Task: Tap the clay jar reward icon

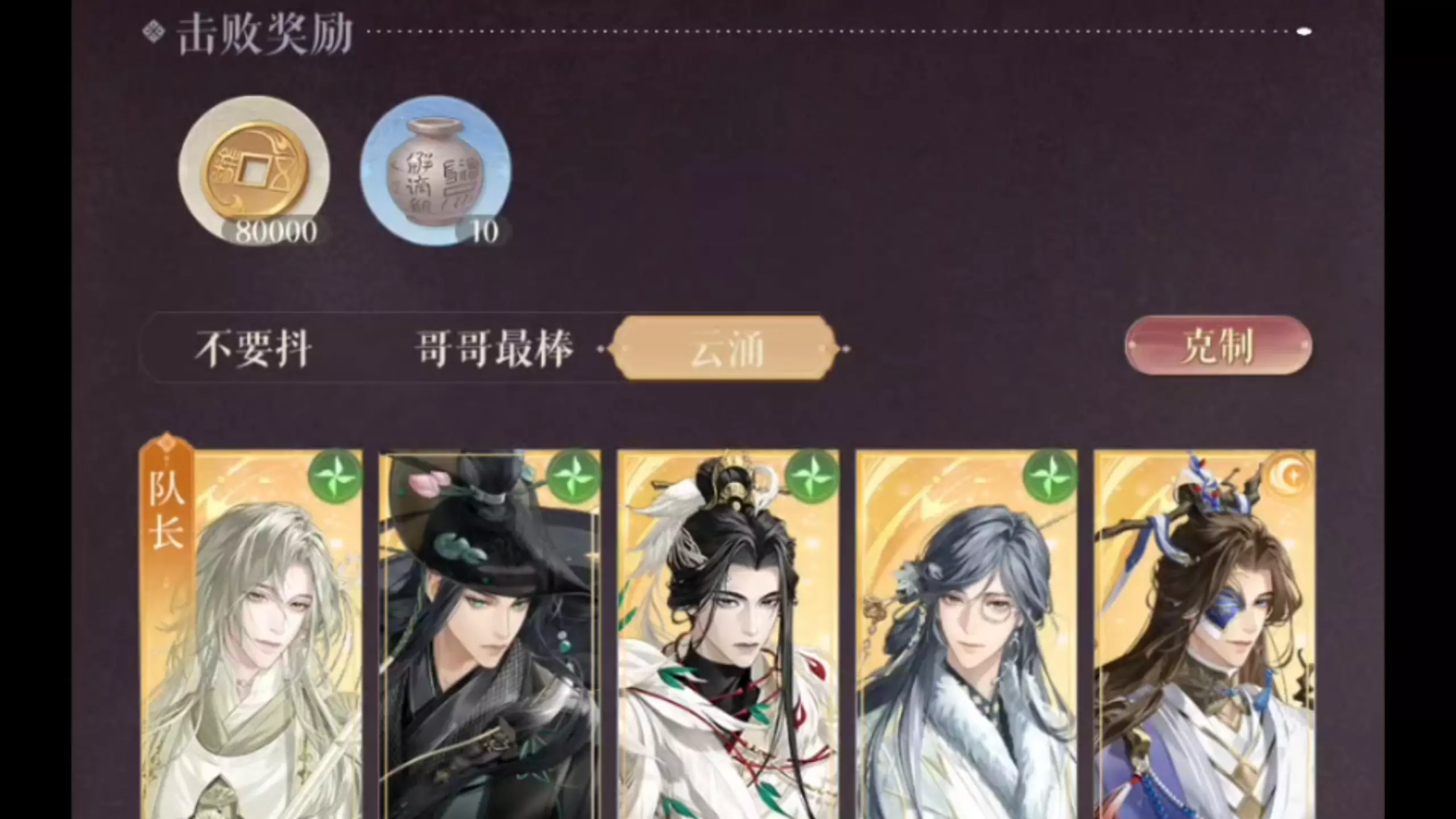Action: (x=436, y=171)
